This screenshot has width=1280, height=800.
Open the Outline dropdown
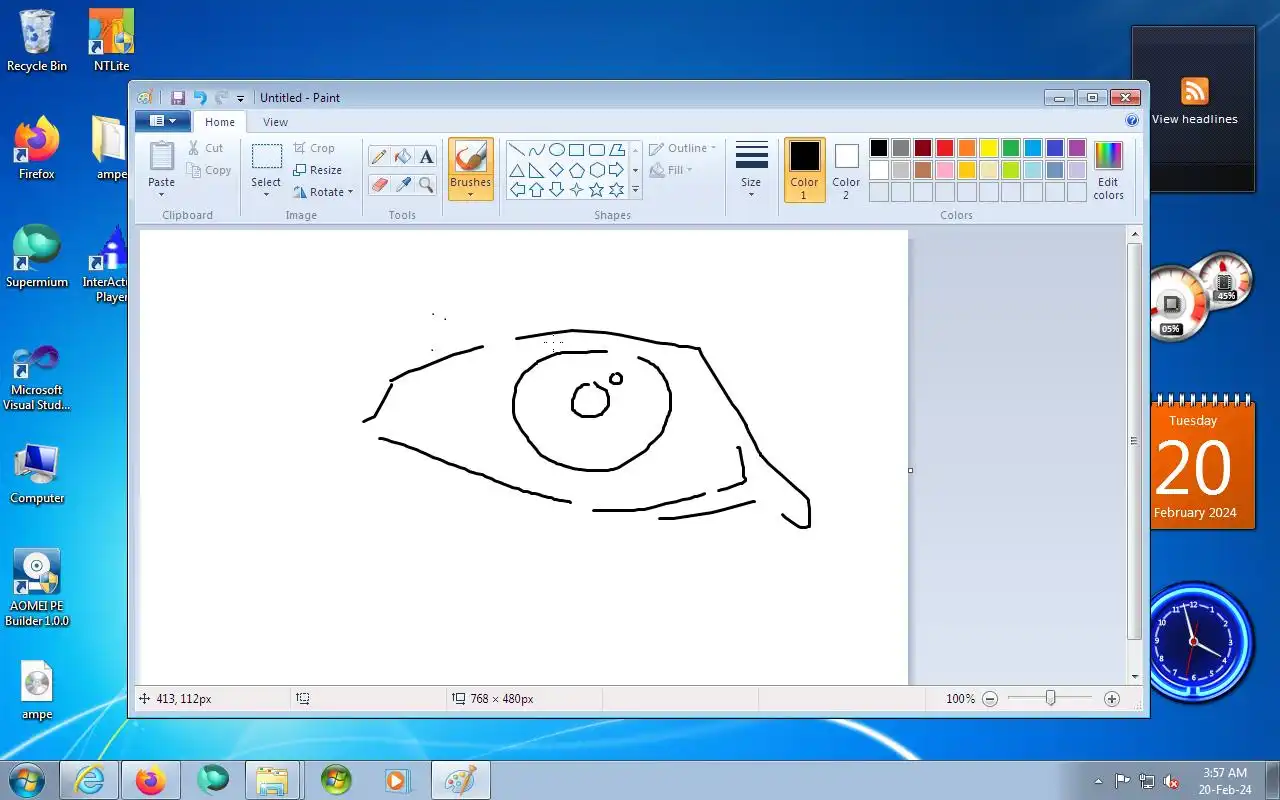click(682, 148)
